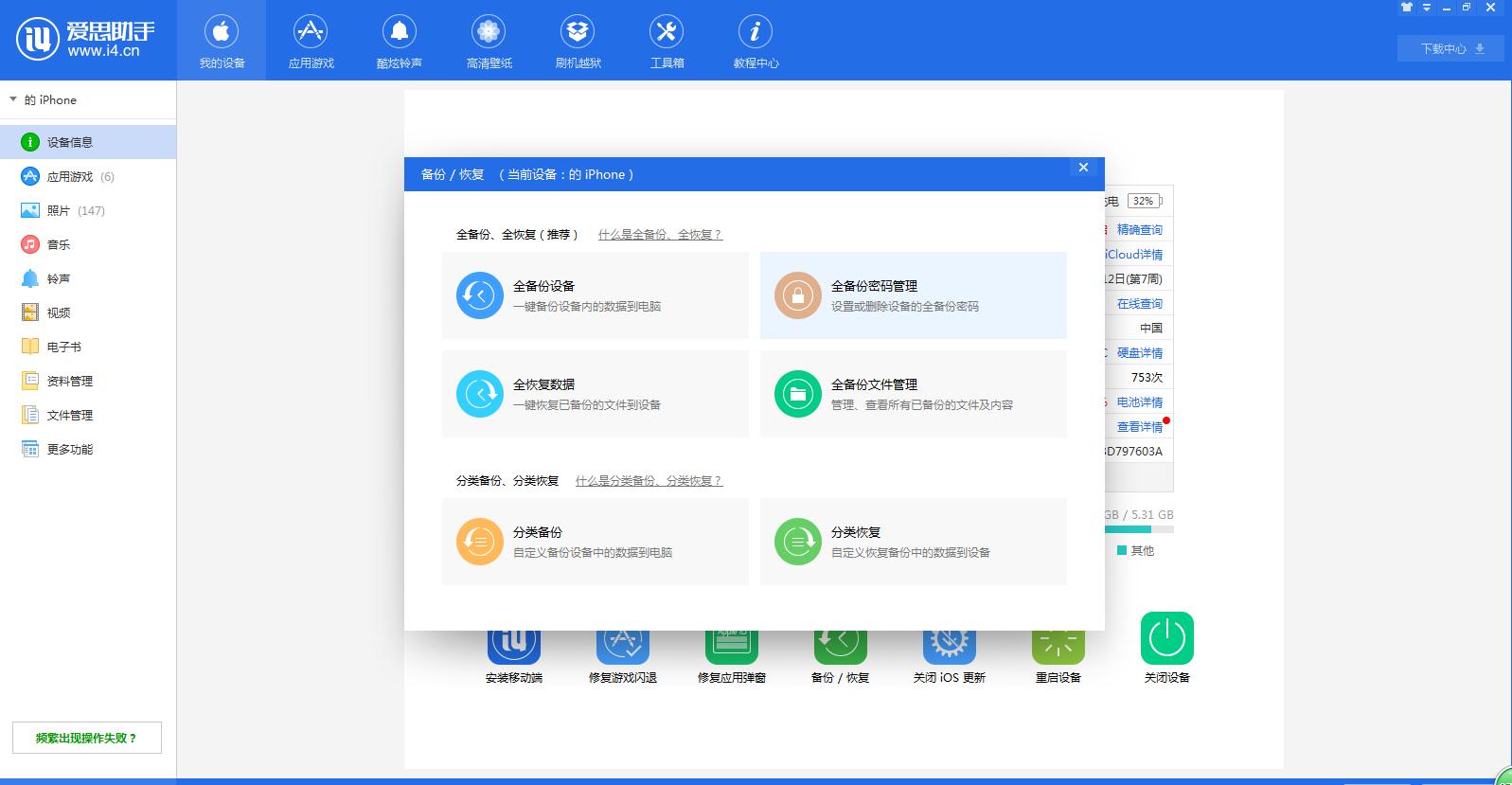Image resolution: width=1512 pixels, height=785 pixels.
Task: Click the 关闭设备 power icon
Action: [1167, 638]
